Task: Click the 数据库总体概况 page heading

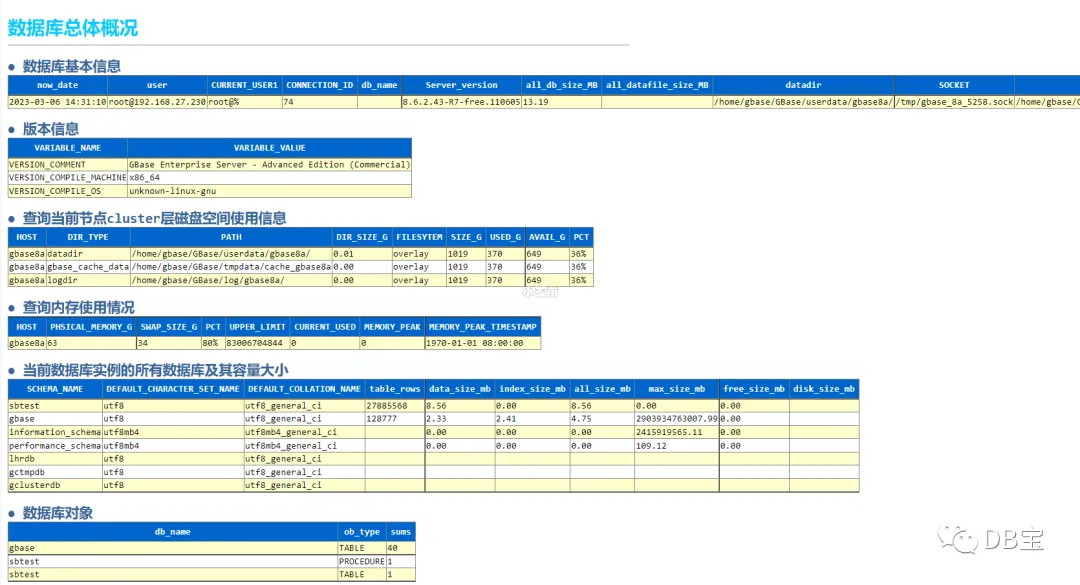Action: click(72, 28)
